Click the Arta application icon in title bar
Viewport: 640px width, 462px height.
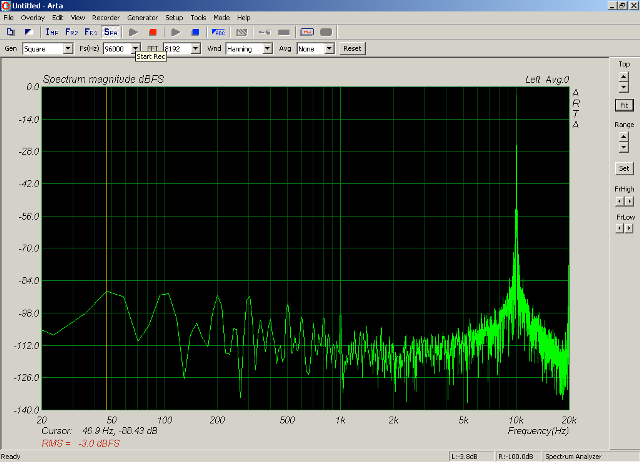pos(5,5)
